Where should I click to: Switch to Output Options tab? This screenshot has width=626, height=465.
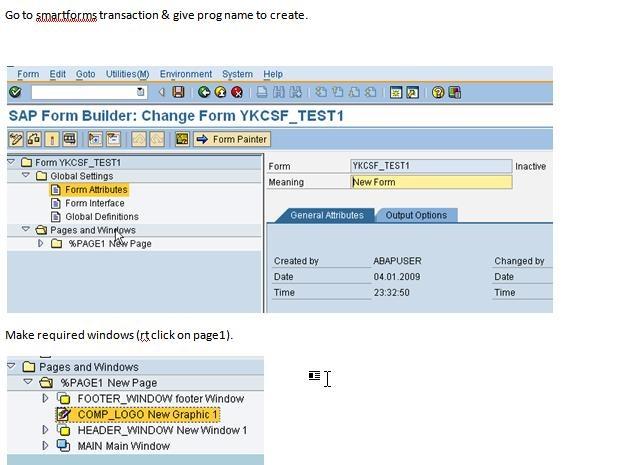416,215
